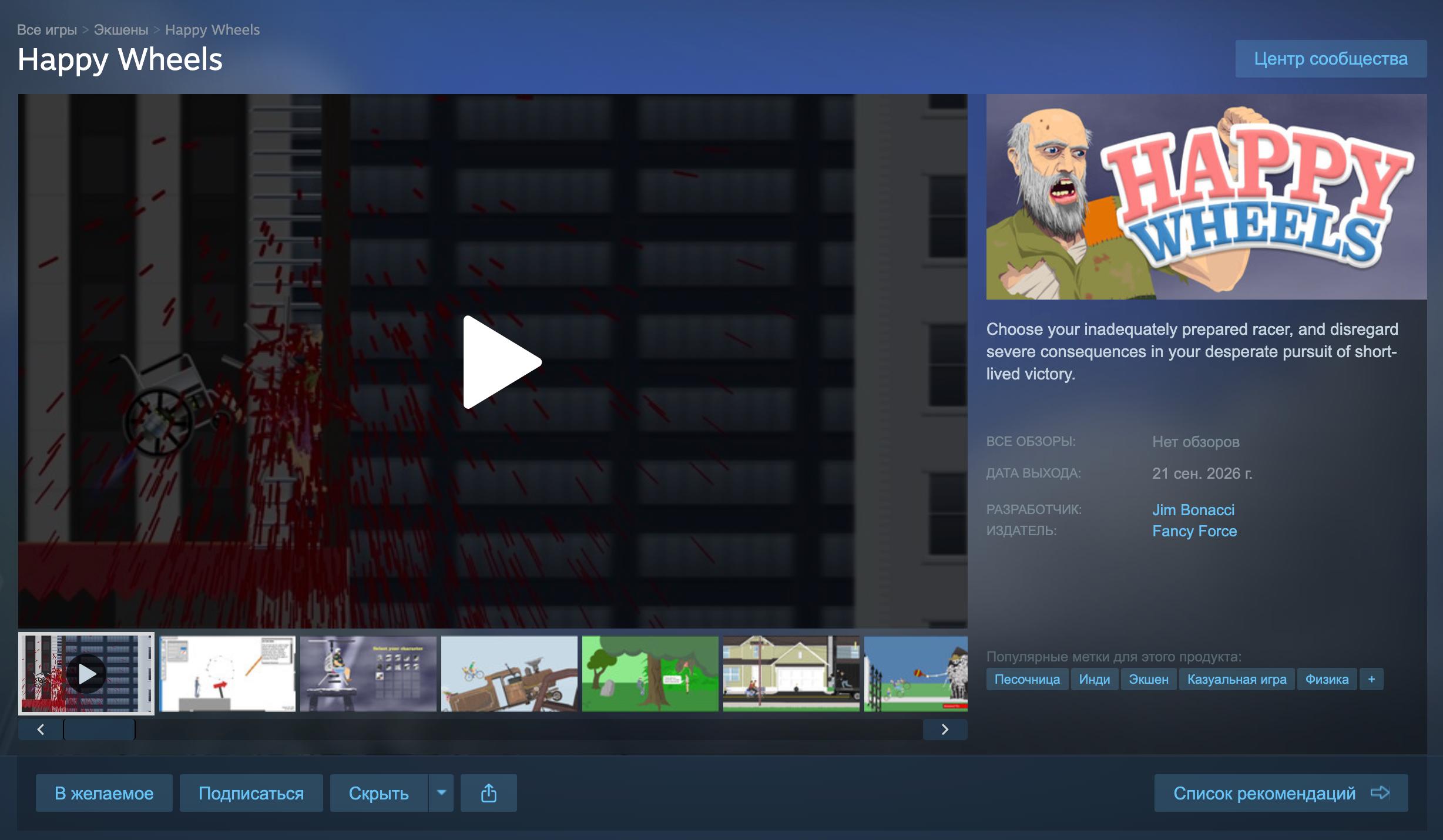Click the left arrow of the thumbnail strip
This screenshot has height=840, width=1443.
coord(41,730)
